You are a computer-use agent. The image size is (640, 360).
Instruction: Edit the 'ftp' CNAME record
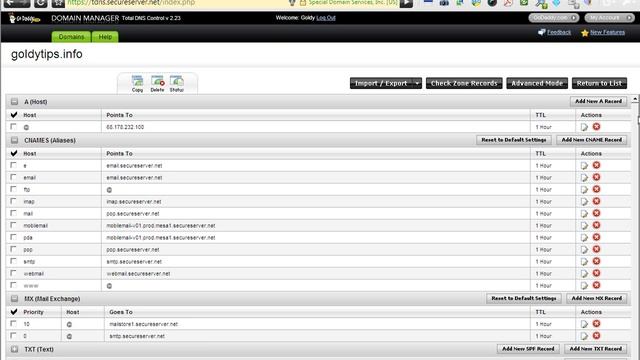(584, 189)
